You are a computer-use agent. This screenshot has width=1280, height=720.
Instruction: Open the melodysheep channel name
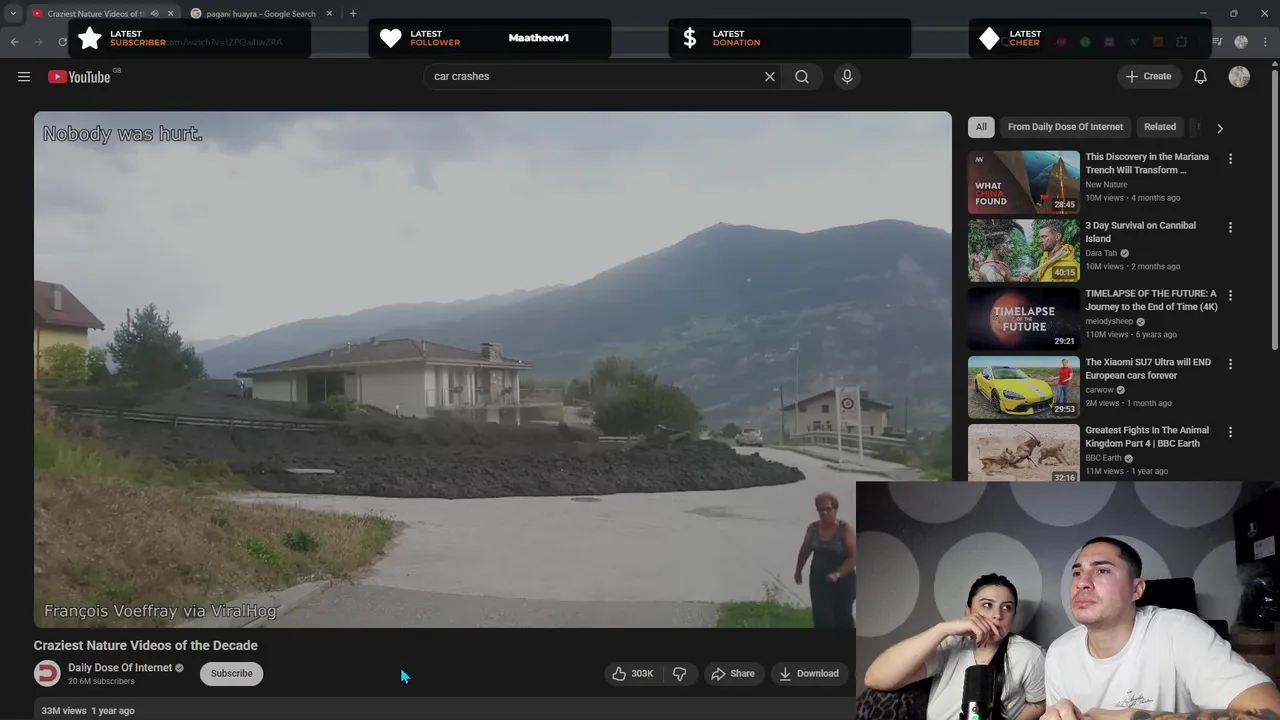pyautogui.click(x=1109, y=321)
